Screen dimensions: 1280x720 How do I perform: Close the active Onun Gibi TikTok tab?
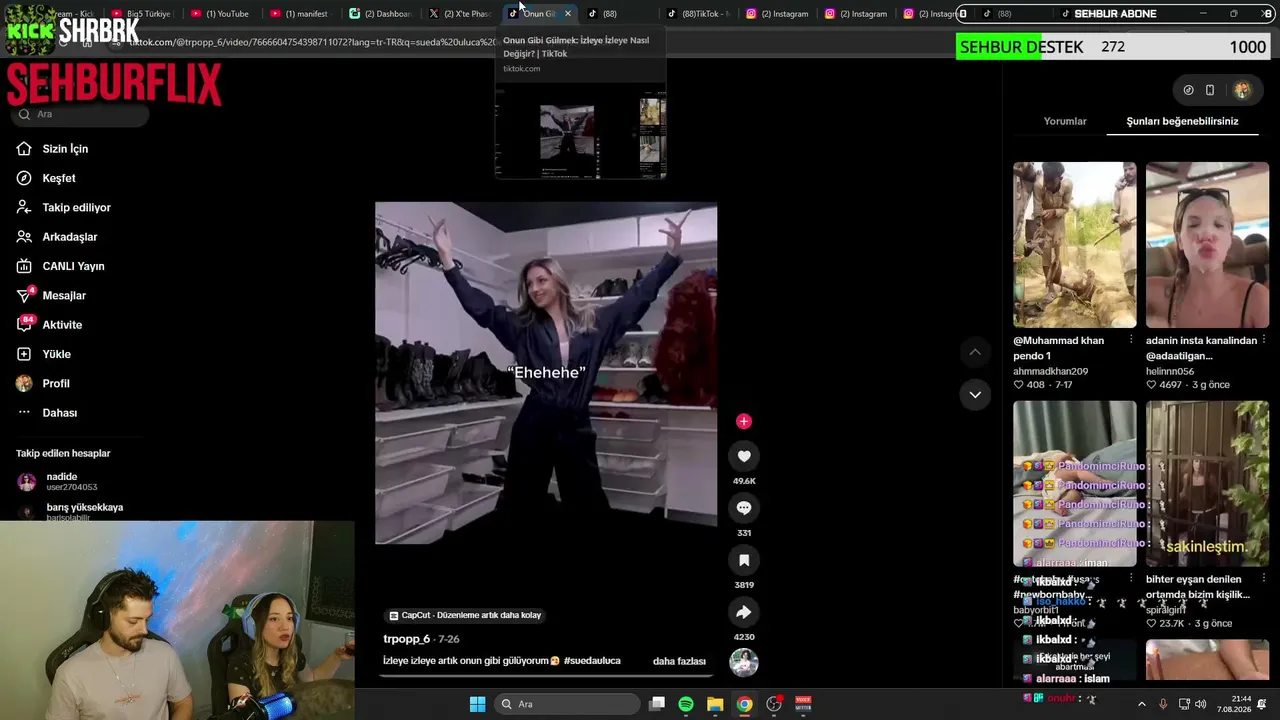[567, 14]
